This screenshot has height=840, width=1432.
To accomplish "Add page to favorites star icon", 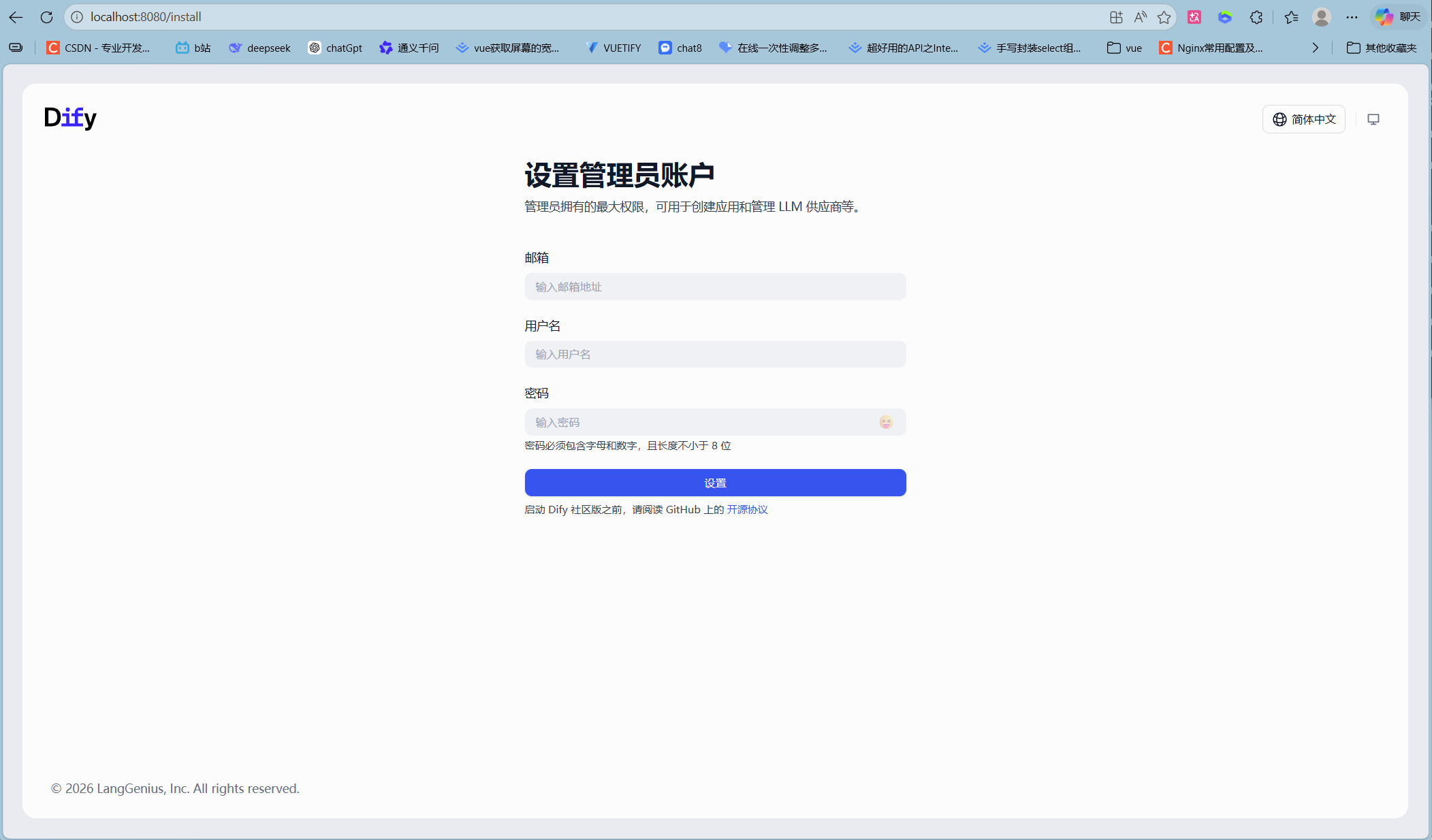I will click(1164, 17).
